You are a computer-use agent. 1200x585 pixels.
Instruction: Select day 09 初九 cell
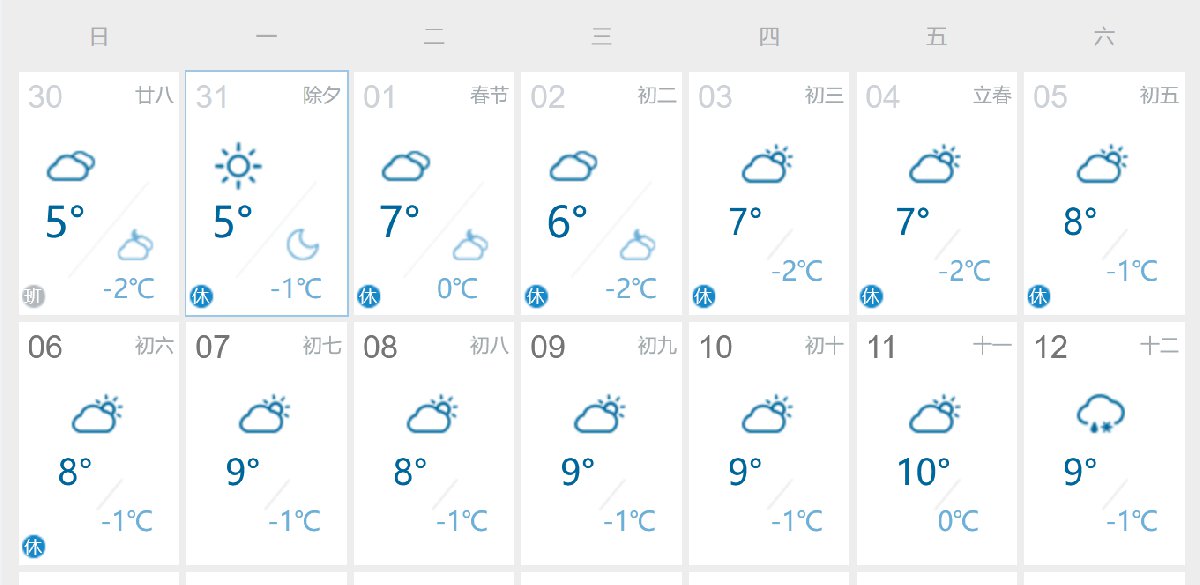tap(602, 443)
